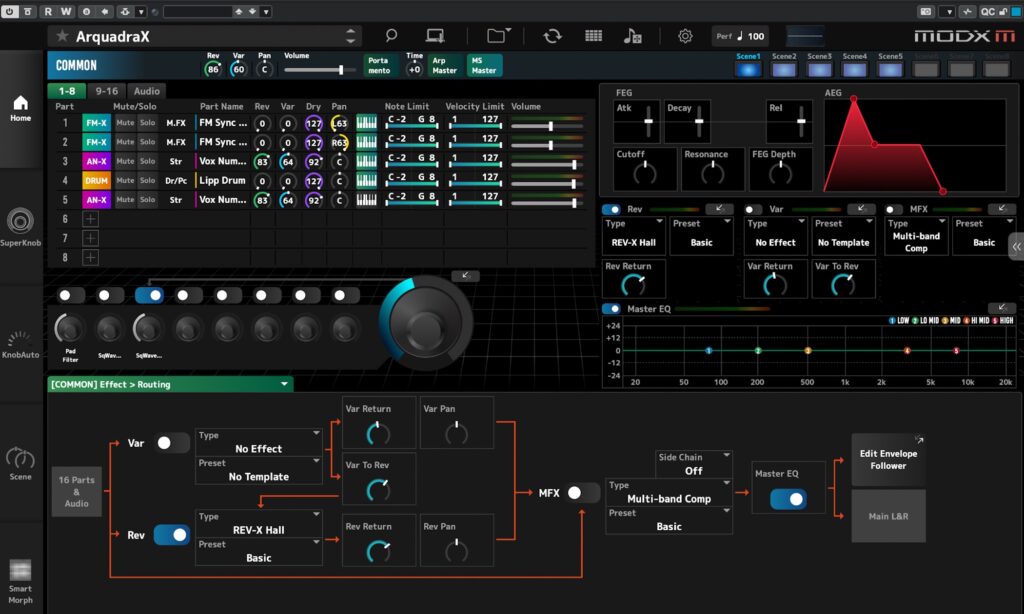
Task: Click the Edit Envelope Follower button
Action: (x=888, y=460)
